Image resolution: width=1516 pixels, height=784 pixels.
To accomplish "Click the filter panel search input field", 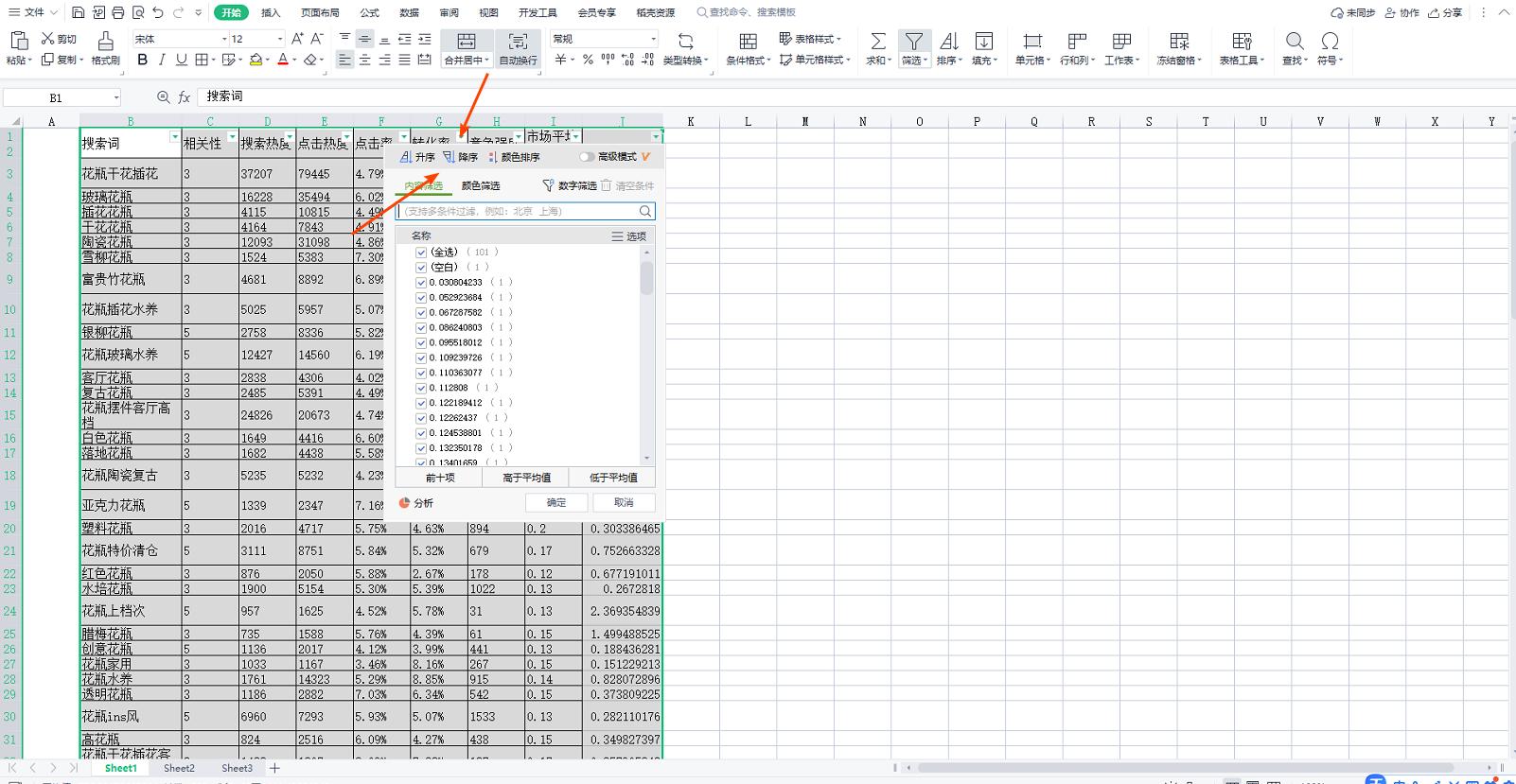I will click(x=519, y=211).
